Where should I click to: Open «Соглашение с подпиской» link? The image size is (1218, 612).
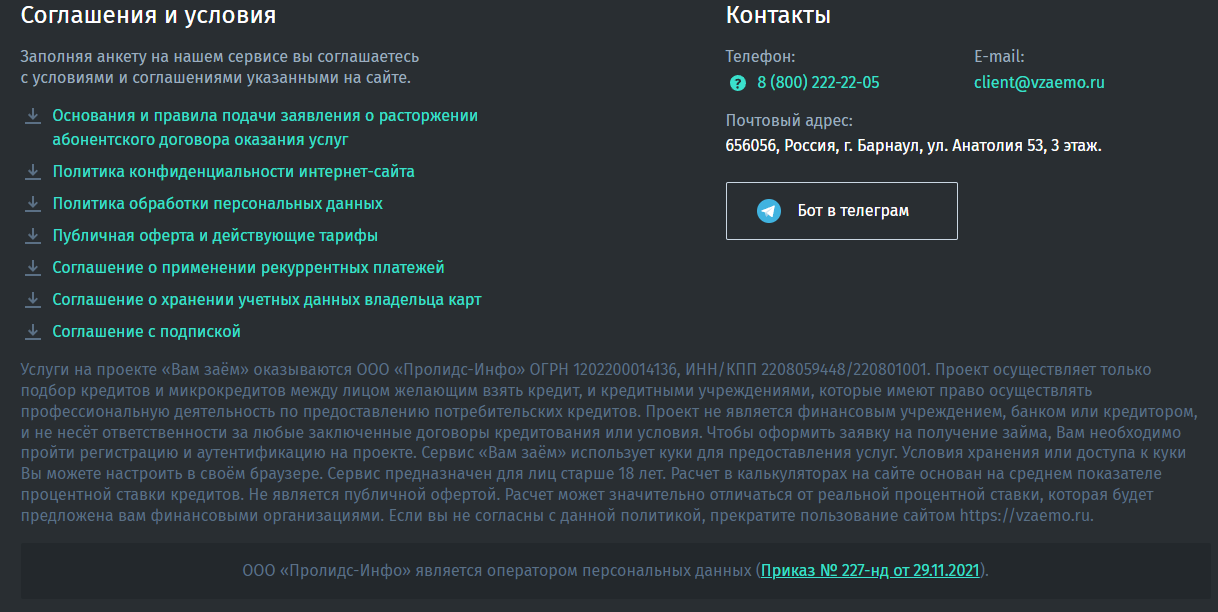tap(146, 332)
